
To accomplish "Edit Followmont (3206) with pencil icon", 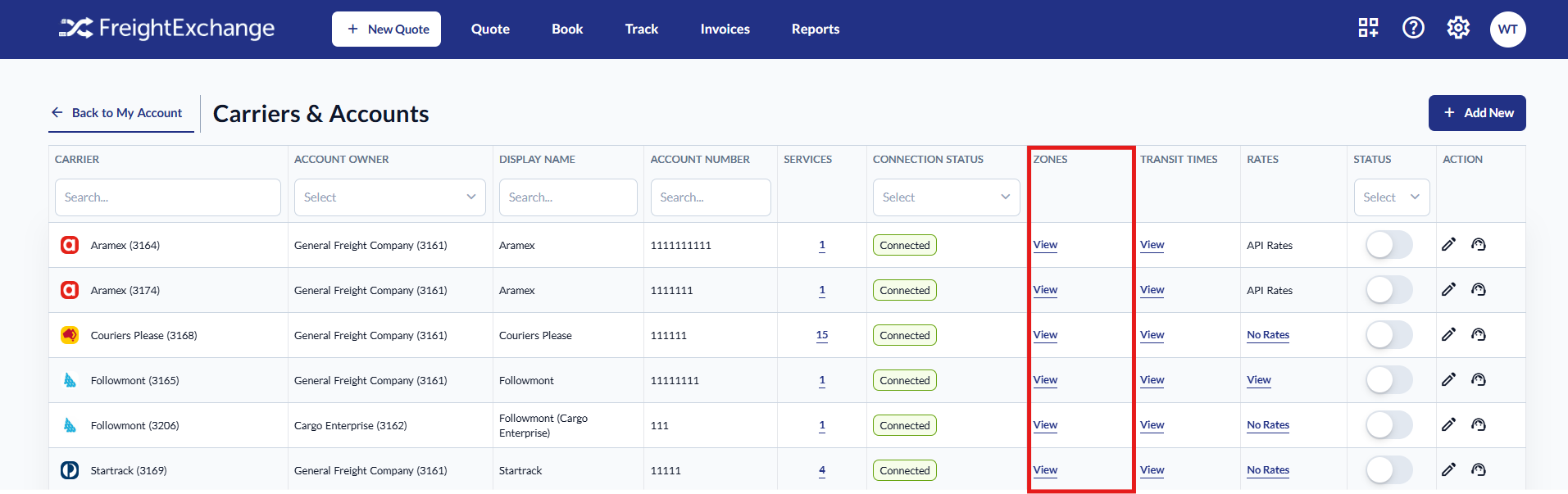I will (1448, 424).
